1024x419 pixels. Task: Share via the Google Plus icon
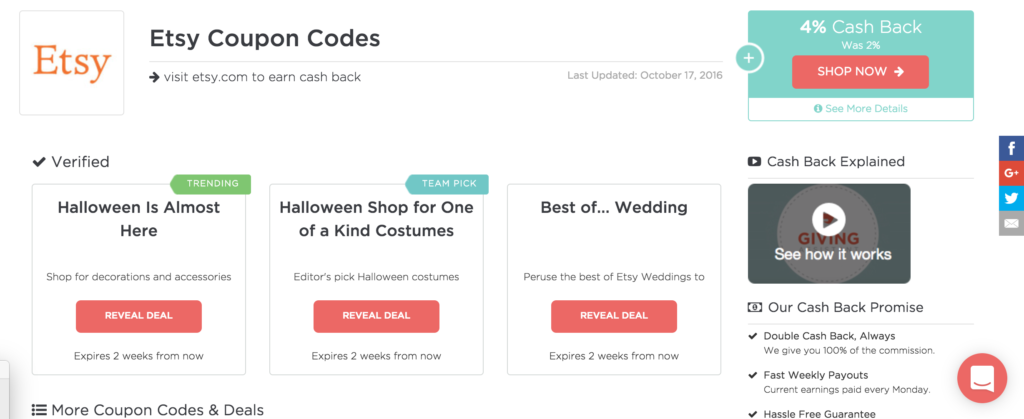1012,173
